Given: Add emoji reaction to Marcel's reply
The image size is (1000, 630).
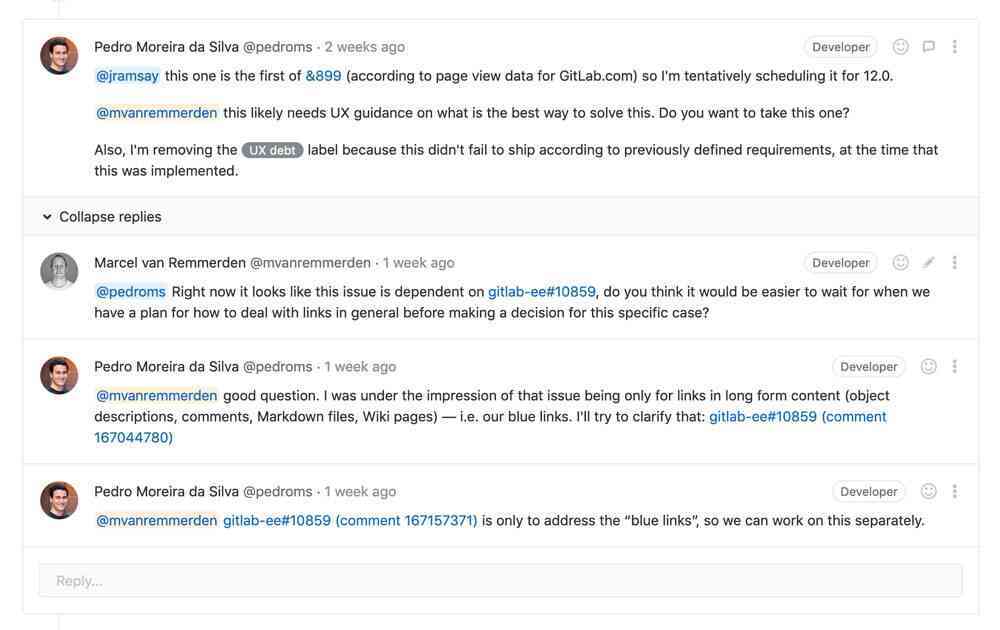Looking at the screenshot, I should pos(900,263).
